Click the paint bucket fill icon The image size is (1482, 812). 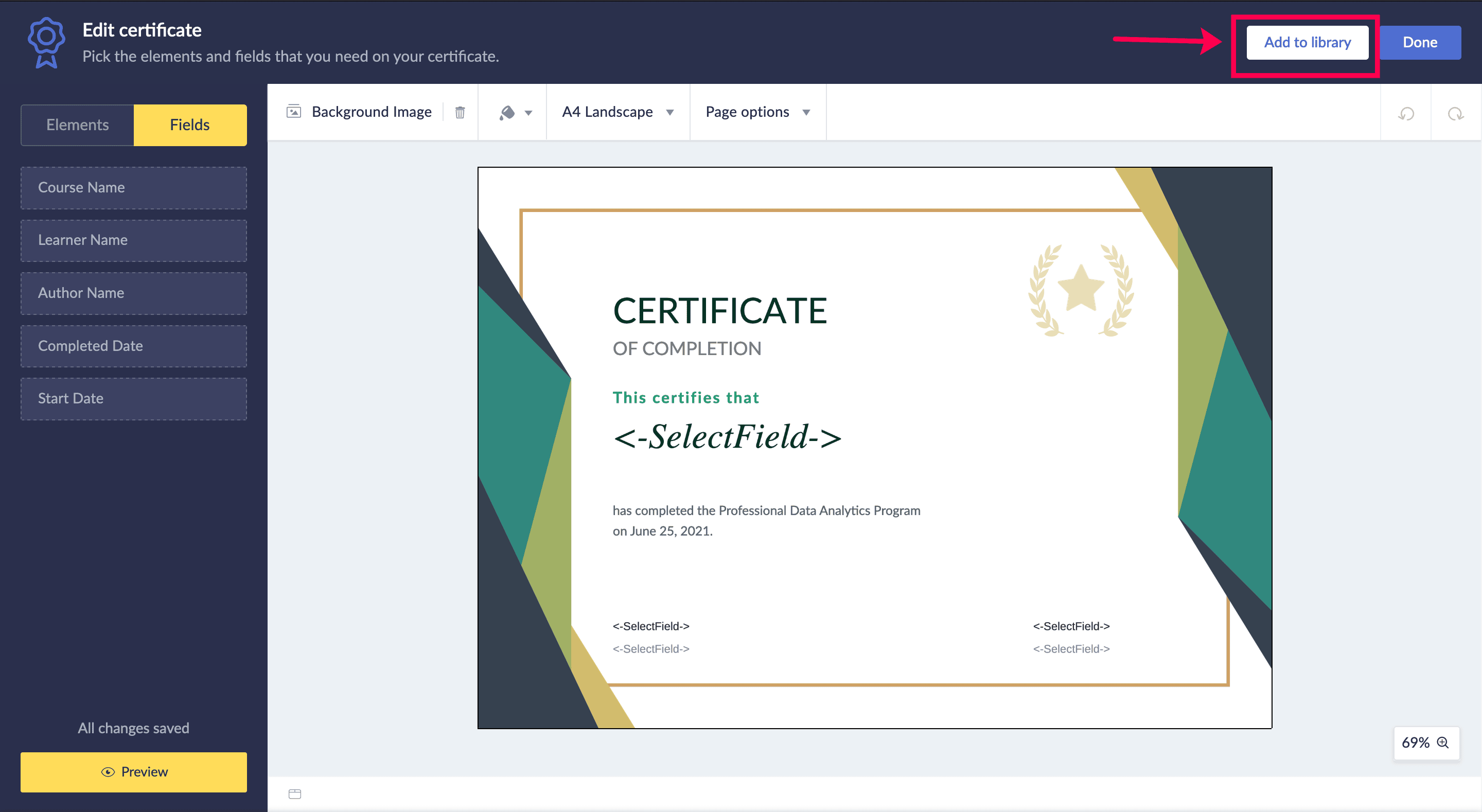[507, 112]
